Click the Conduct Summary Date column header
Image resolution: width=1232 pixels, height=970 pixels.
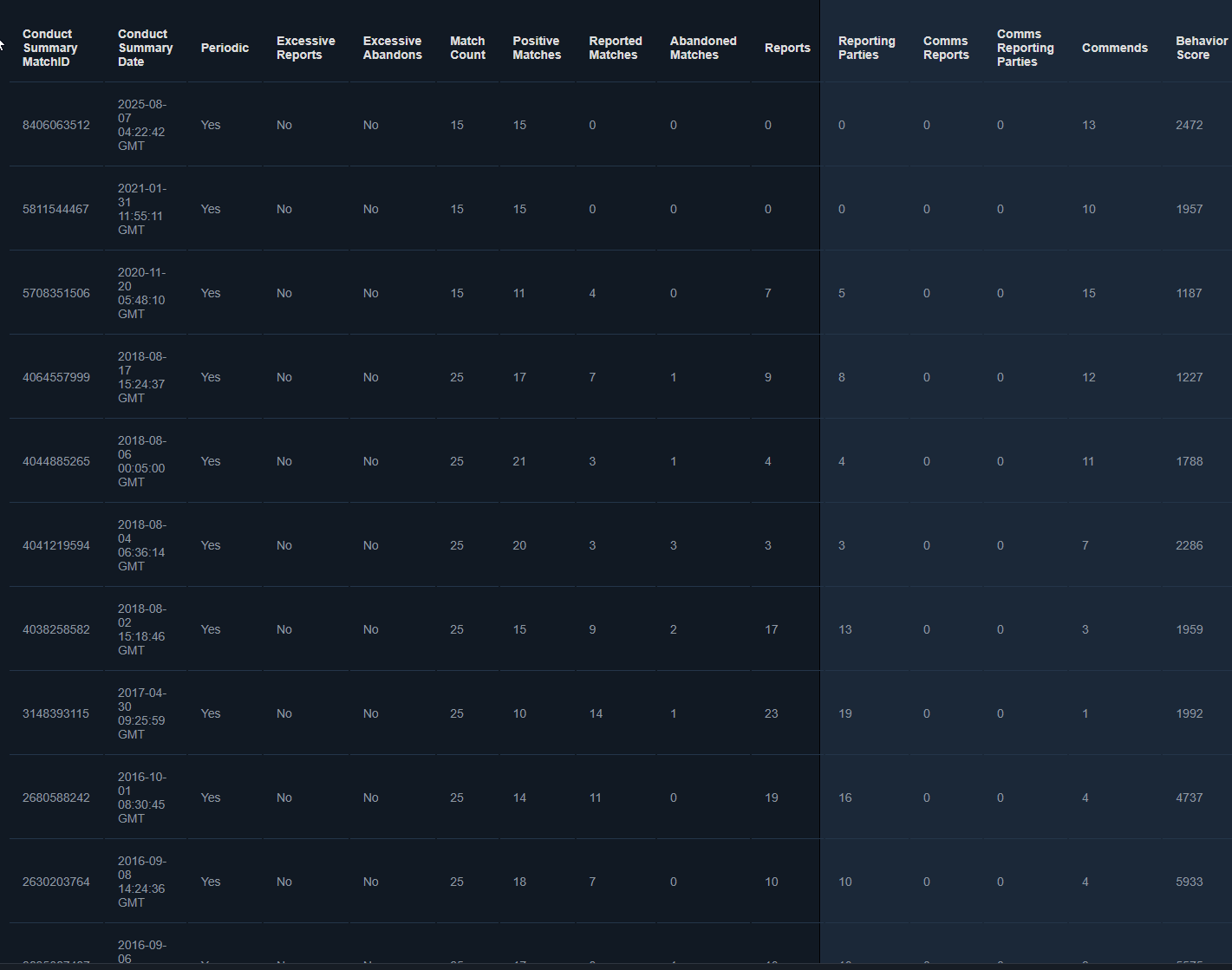146,48
